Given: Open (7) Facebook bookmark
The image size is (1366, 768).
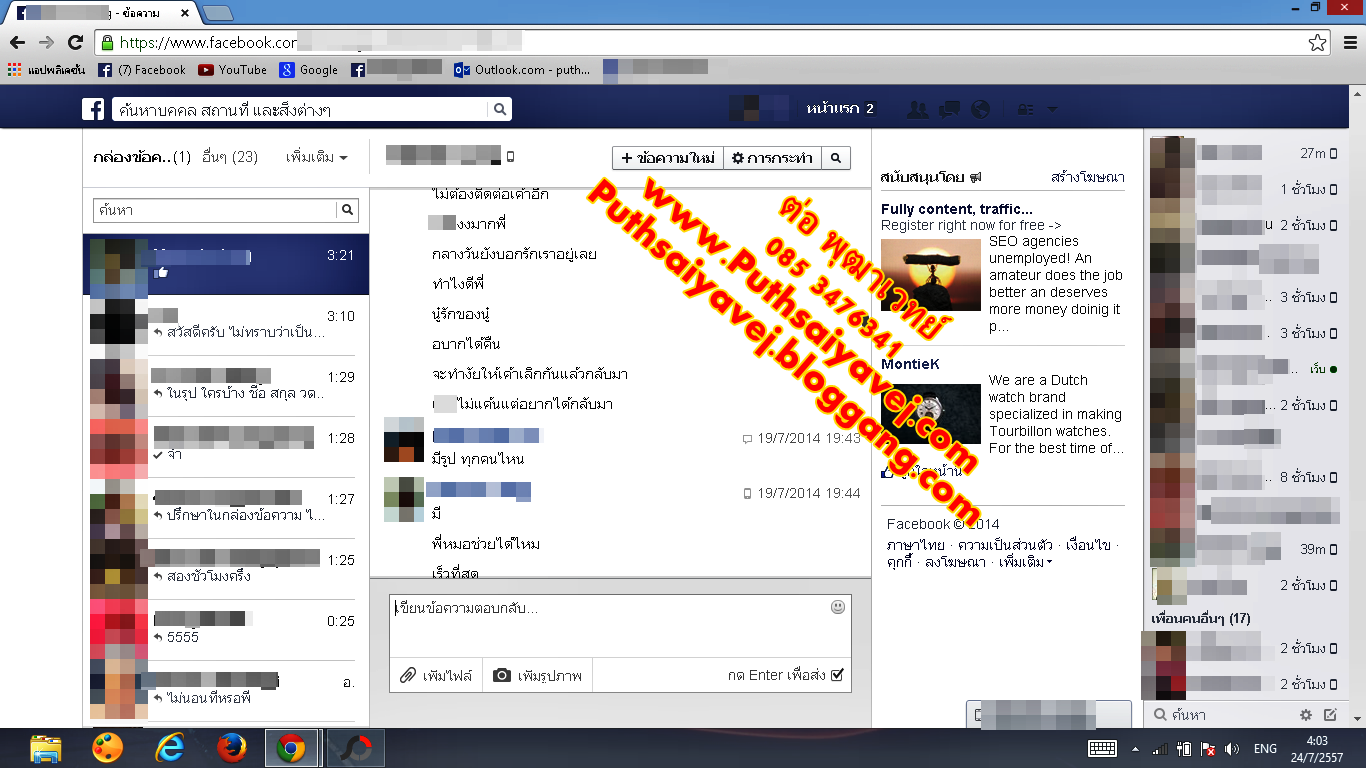Looking at the screenshot, I should tap(142, 70).
